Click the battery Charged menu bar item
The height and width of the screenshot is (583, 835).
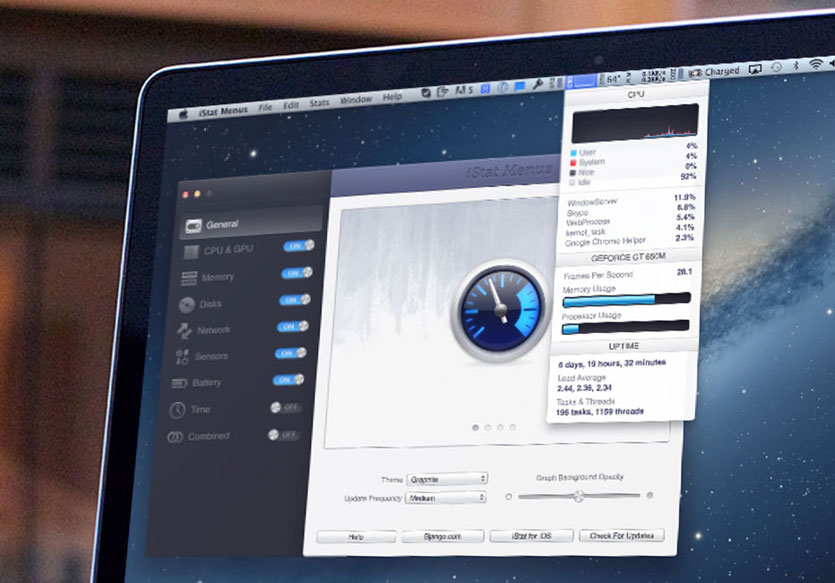click(714, 72)
